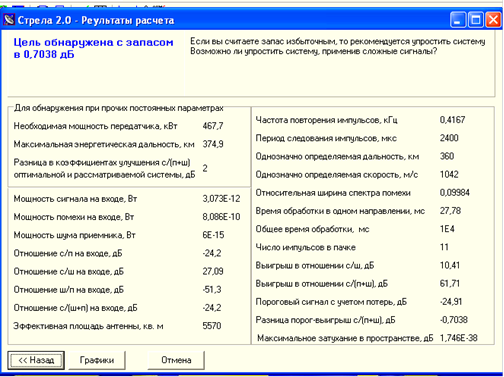Click the pulse repetition frequency value 0,4167
This screenshot has width=504, height=377.
click(x=452, y=120)
